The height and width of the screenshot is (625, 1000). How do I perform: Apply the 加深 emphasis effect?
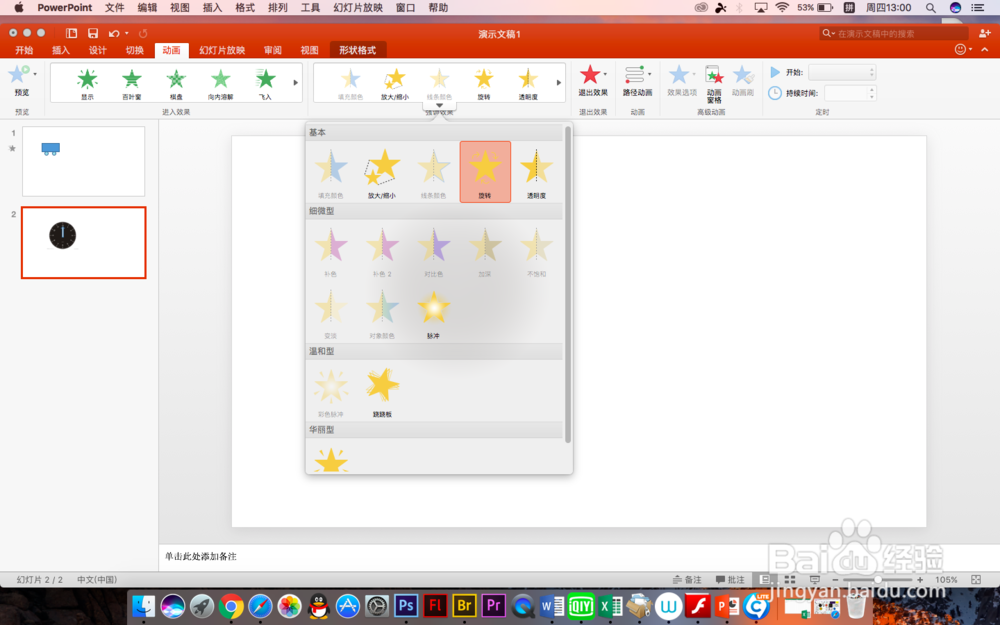[x=485, y=251]
